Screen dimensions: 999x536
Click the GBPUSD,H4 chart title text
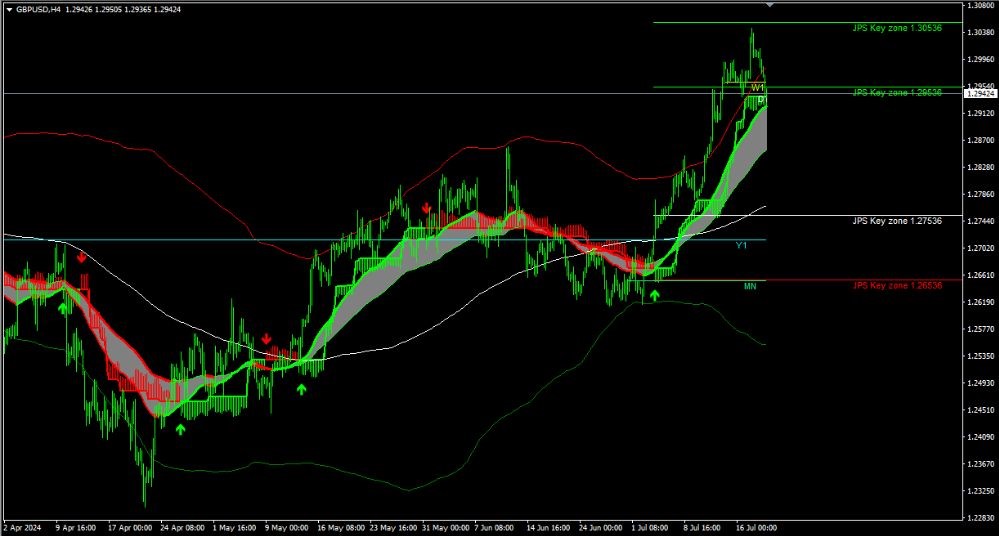coord(38,10)
